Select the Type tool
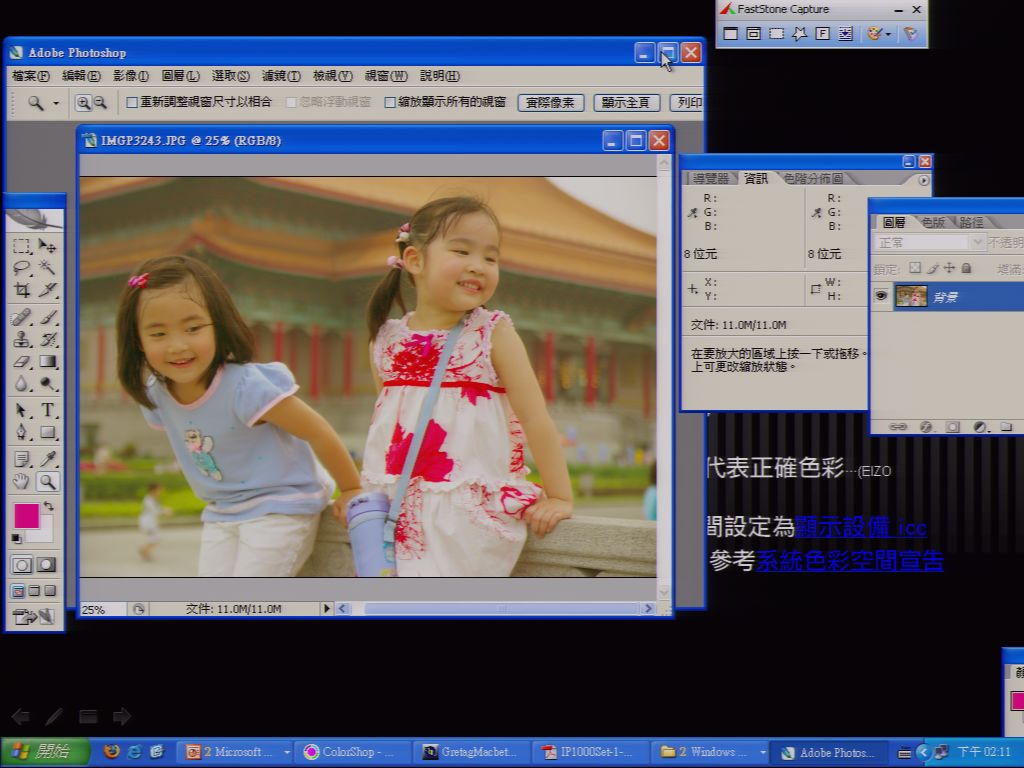This screenshot has height=768, width=1024. point(47,410)
